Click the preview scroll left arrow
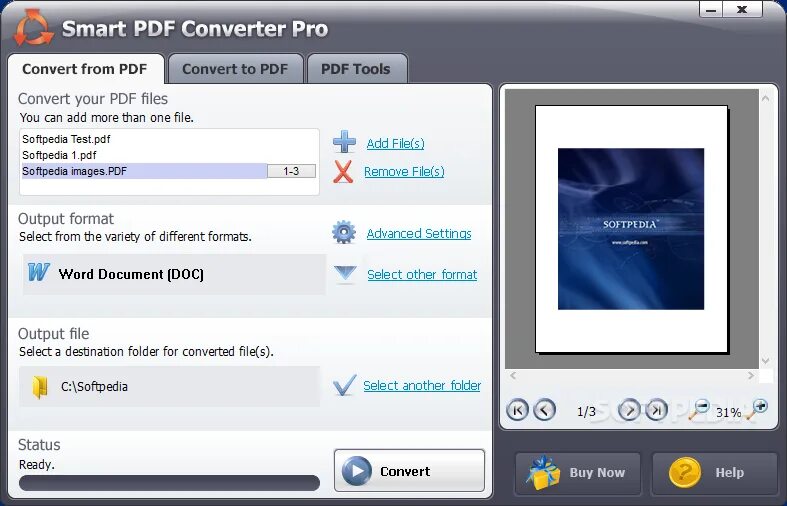Viewport: 787px width, 506px height. (x=512, y=375)
